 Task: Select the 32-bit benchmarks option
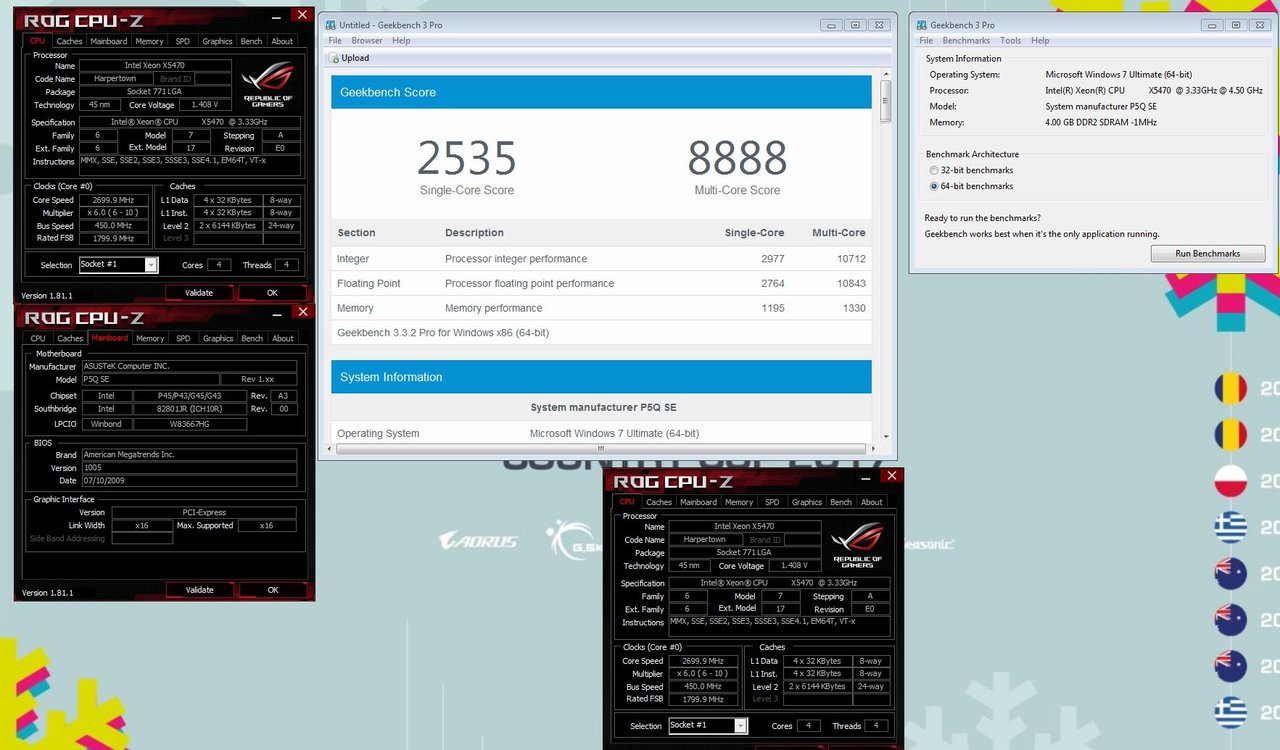click(x=934, y=170)
